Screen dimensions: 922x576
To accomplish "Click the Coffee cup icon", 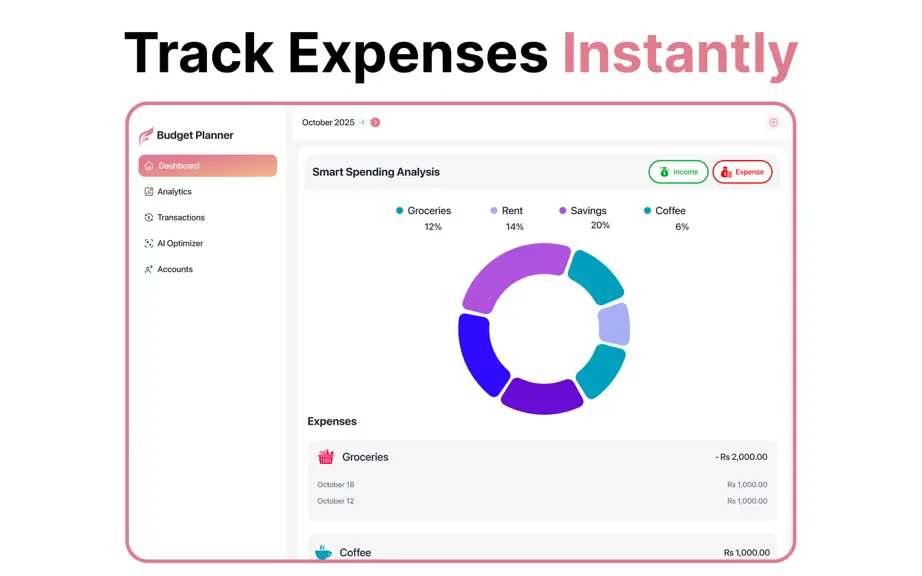I will [323, 552].
